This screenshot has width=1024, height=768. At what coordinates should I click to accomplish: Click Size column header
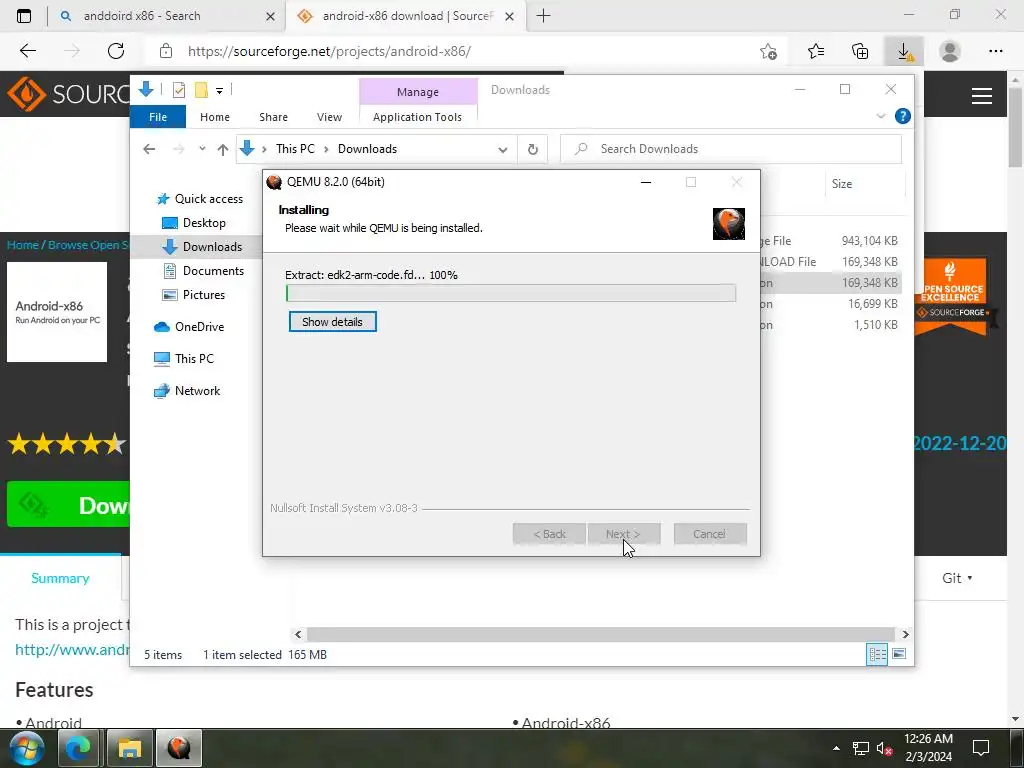click(x=842, y=184)
